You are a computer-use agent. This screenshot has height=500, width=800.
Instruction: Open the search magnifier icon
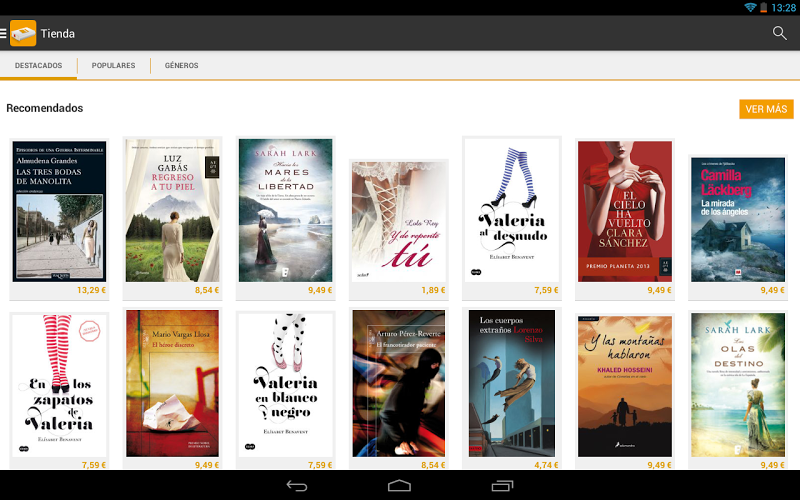(x=779, y=34)
